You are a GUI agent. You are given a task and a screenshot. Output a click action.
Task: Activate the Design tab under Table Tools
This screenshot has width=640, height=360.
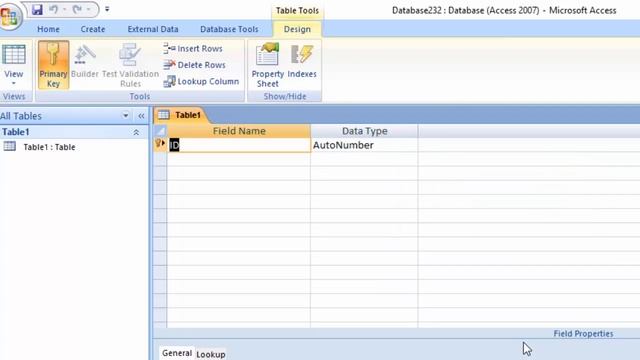click(x=297, y=29)
